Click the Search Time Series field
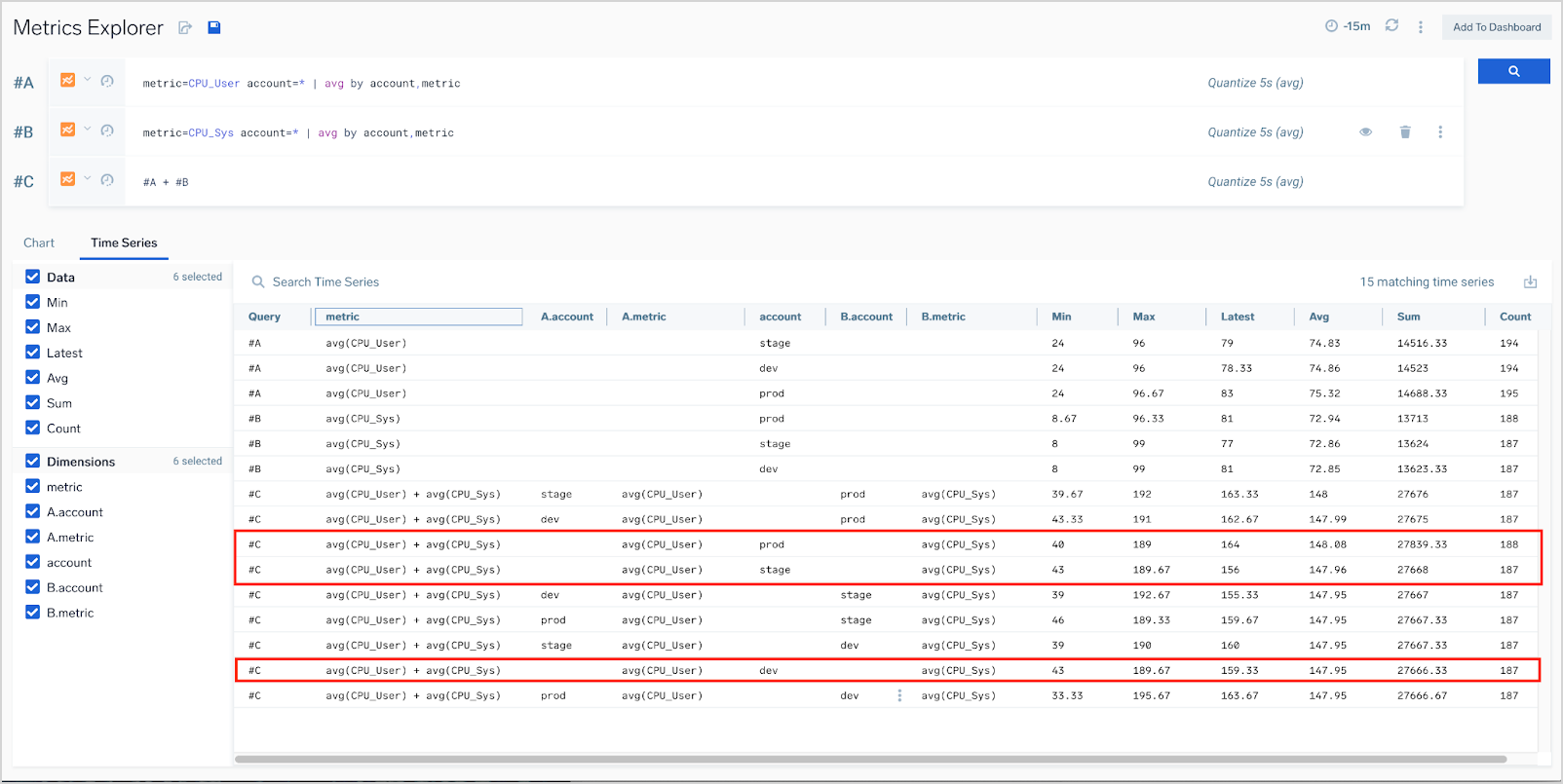This screenshot has width=1563, height=784. pos(325,282)
